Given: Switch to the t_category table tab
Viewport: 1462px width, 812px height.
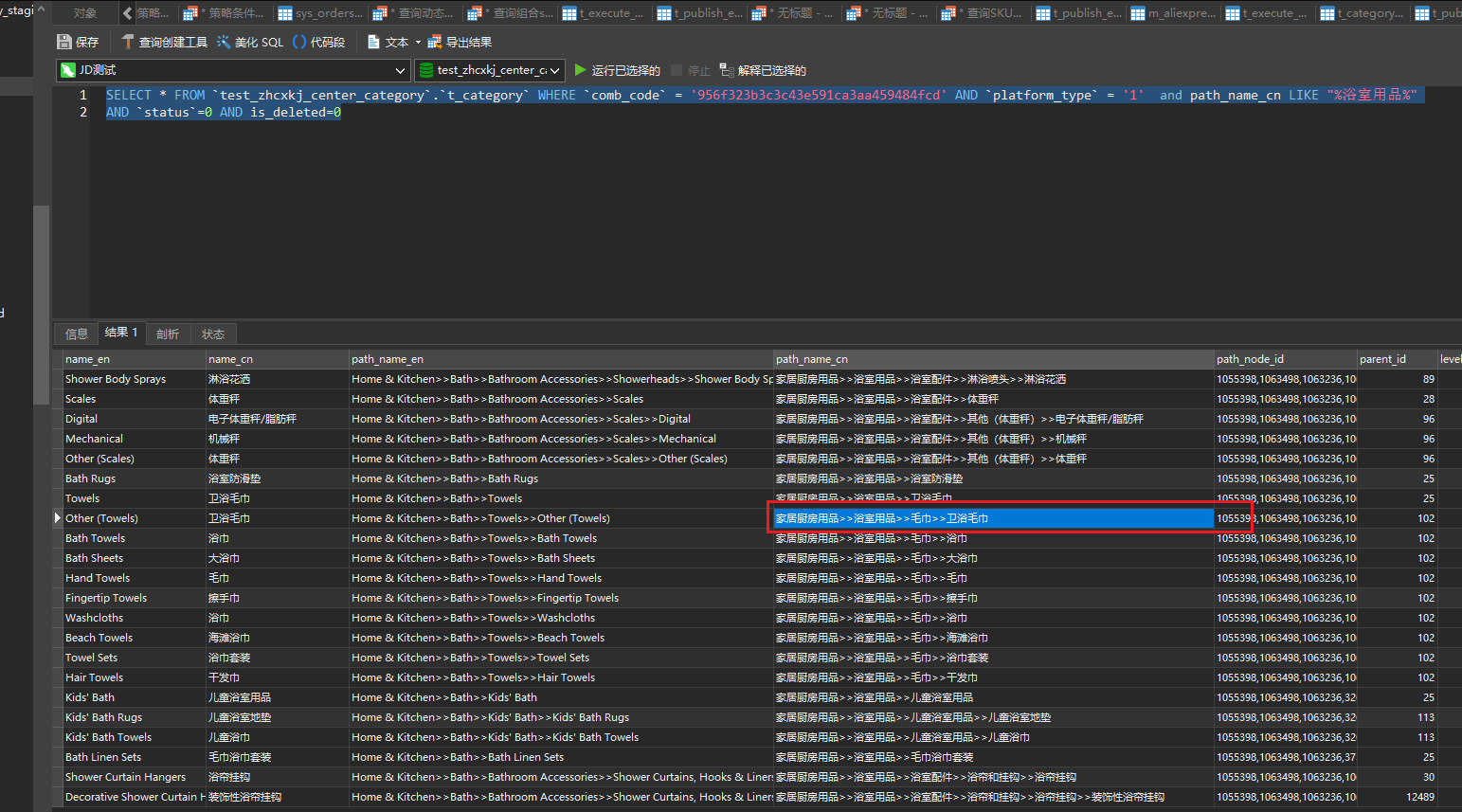Looking at the screenshot, I should [1364, 13].
